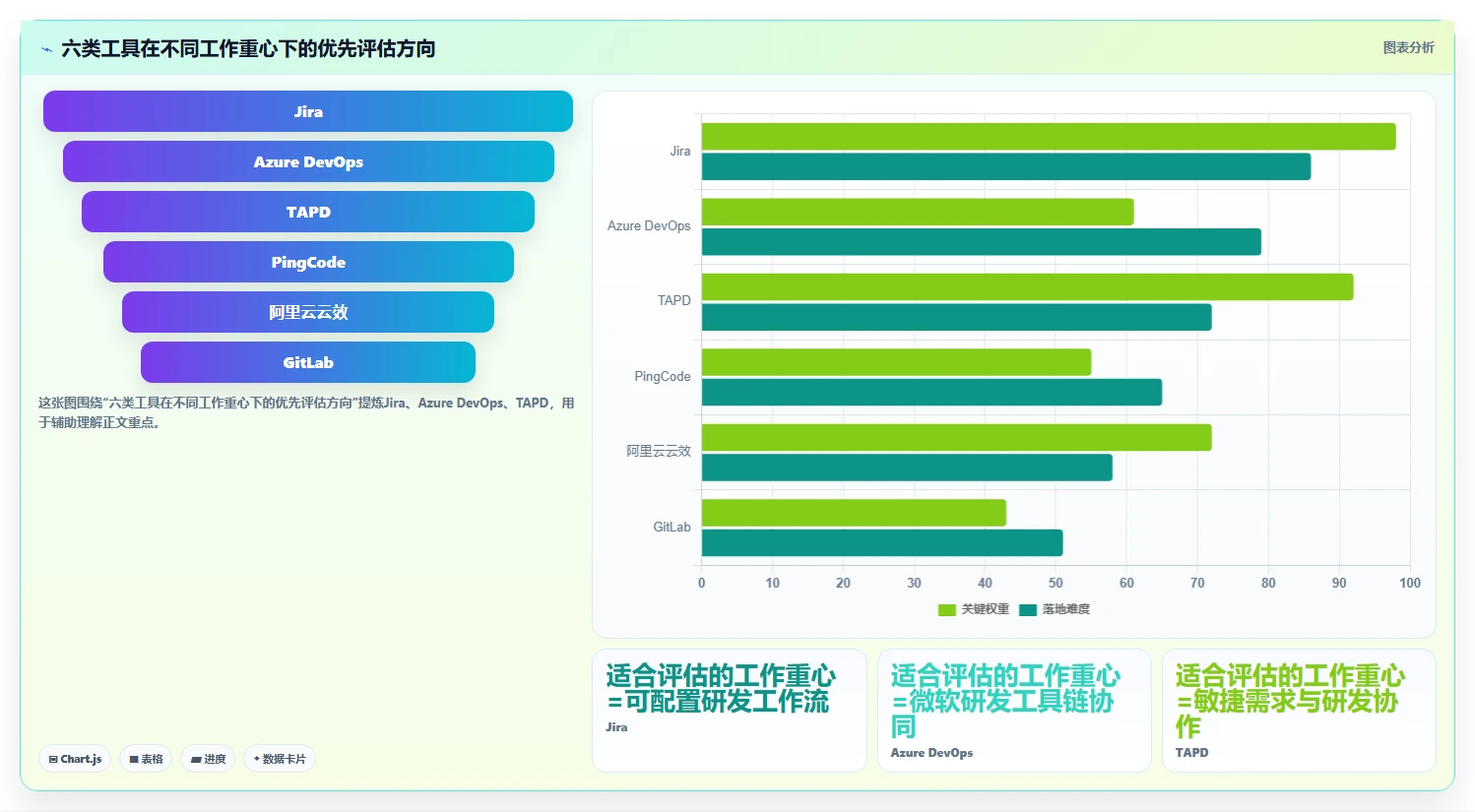
Task: Select the 阿里云云效 funnel bar
Action: 308,312
